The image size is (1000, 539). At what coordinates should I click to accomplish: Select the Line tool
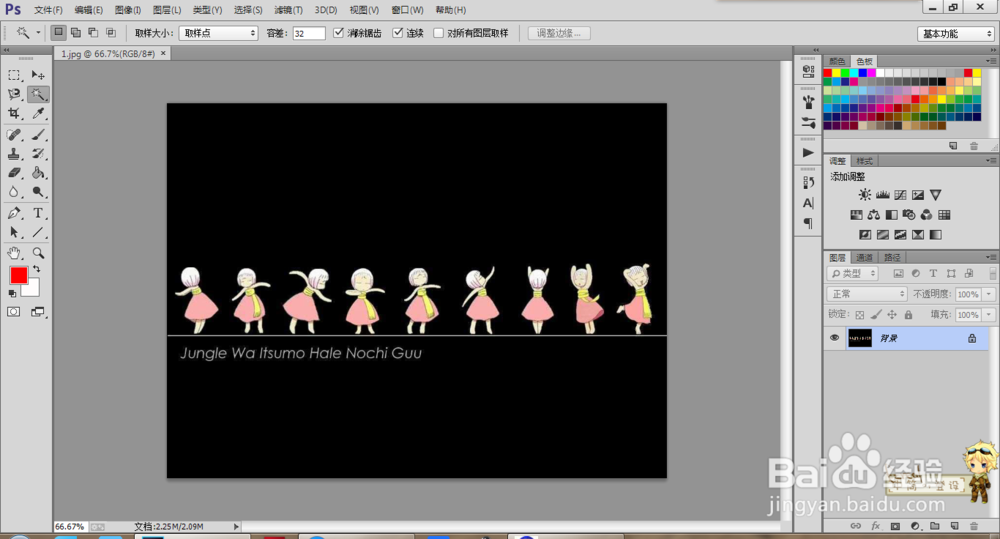click(x=38, y=232)
